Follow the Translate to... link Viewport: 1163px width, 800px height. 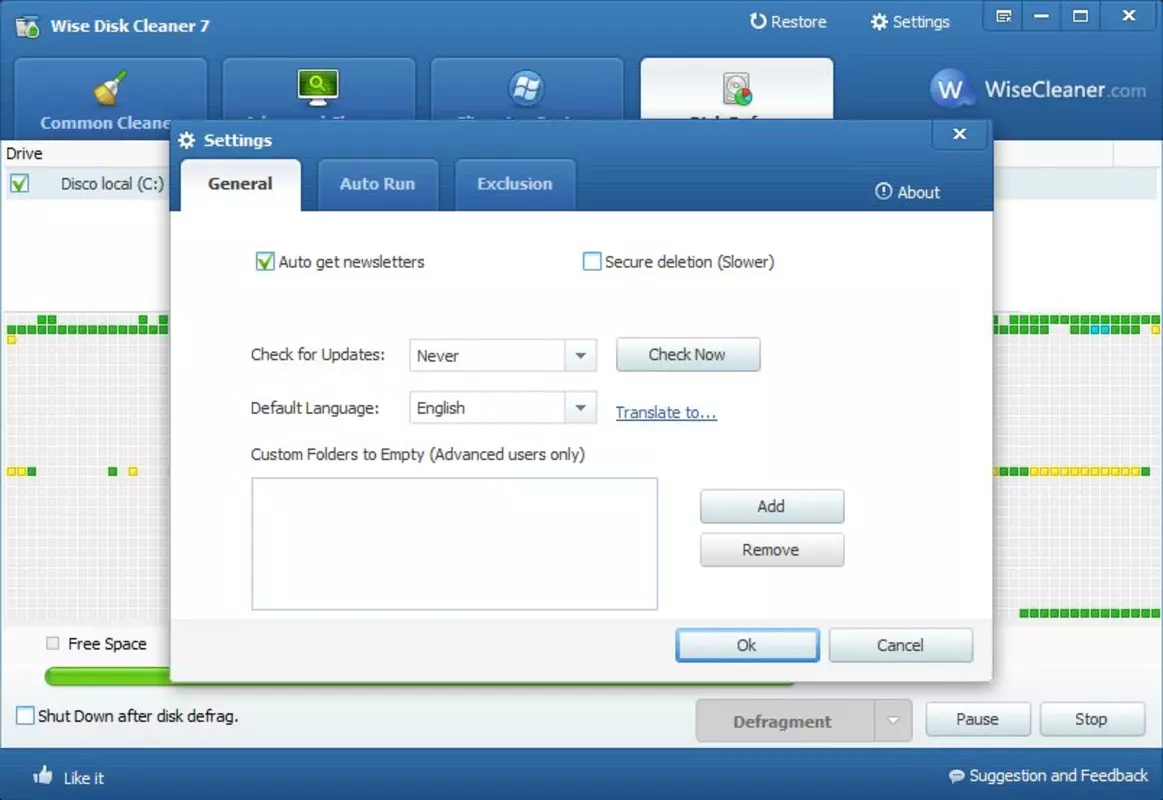[x=666, y=412]
